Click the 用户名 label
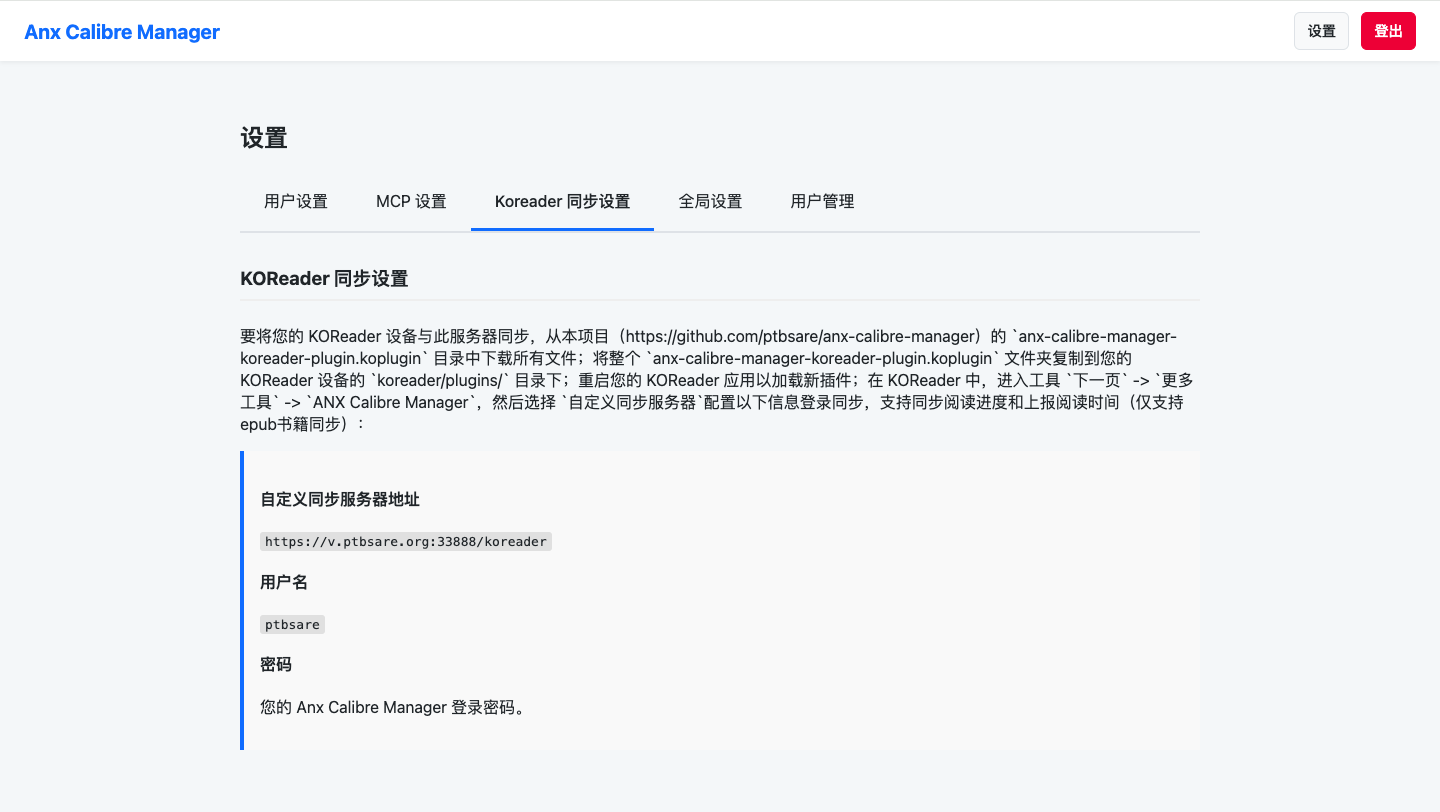Viewport: 1440px width, 812px height. [284, 582]
